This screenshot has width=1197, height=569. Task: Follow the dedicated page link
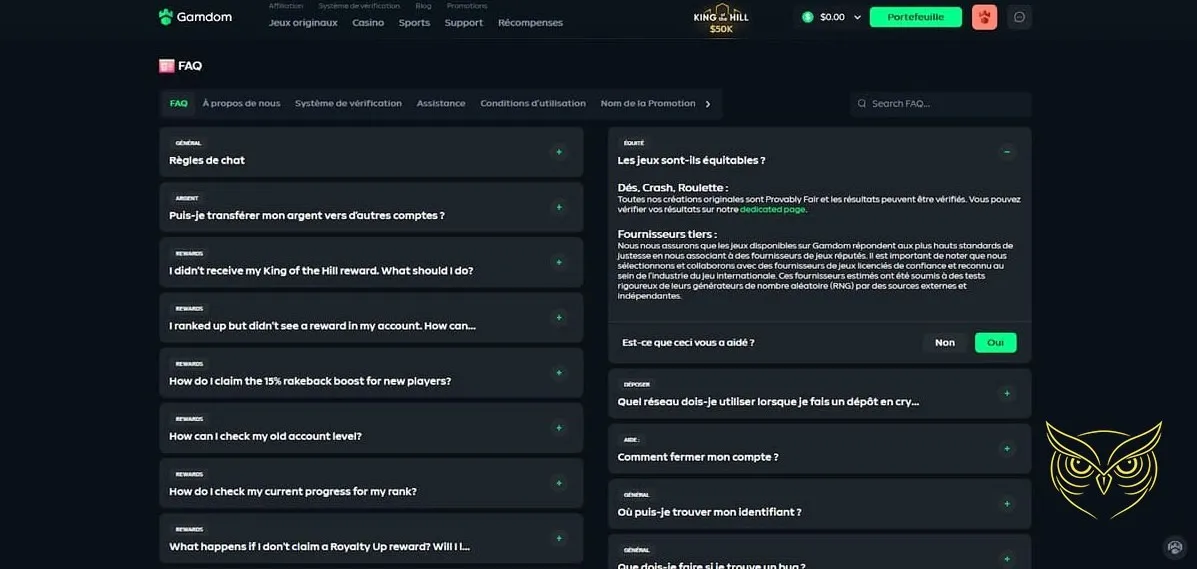(x=772, y=209)
